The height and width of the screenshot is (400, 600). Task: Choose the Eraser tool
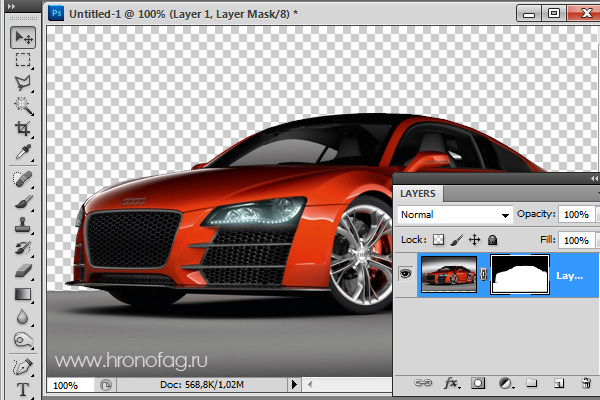[23, 270]
